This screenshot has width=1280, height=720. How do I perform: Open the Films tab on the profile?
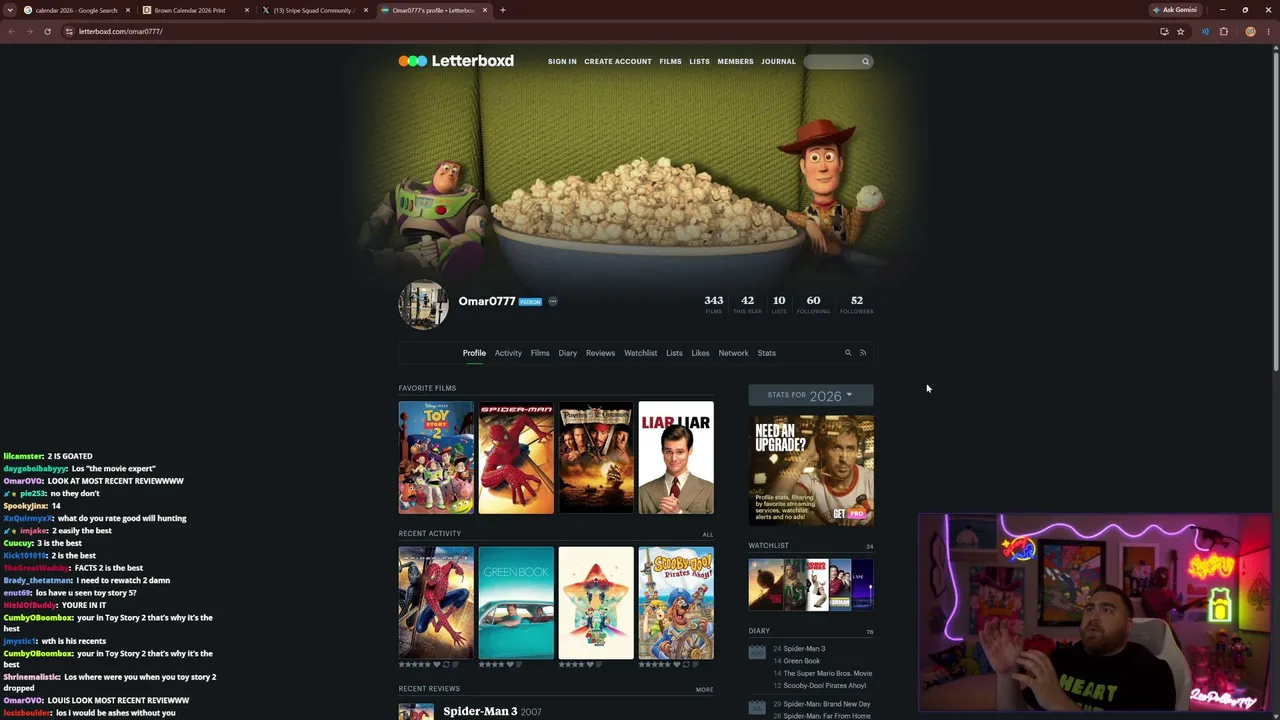(x=540, y=353)
